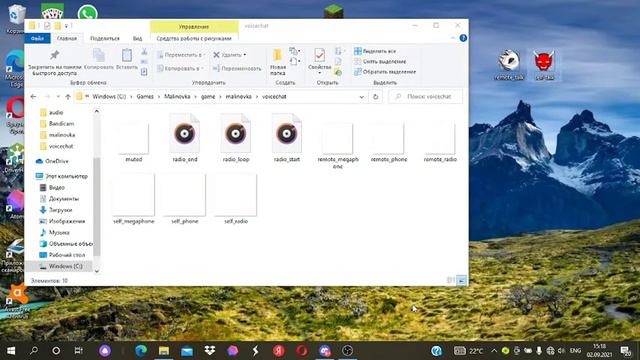
Task: Select the remote_phone file
Action: (389, 141)
